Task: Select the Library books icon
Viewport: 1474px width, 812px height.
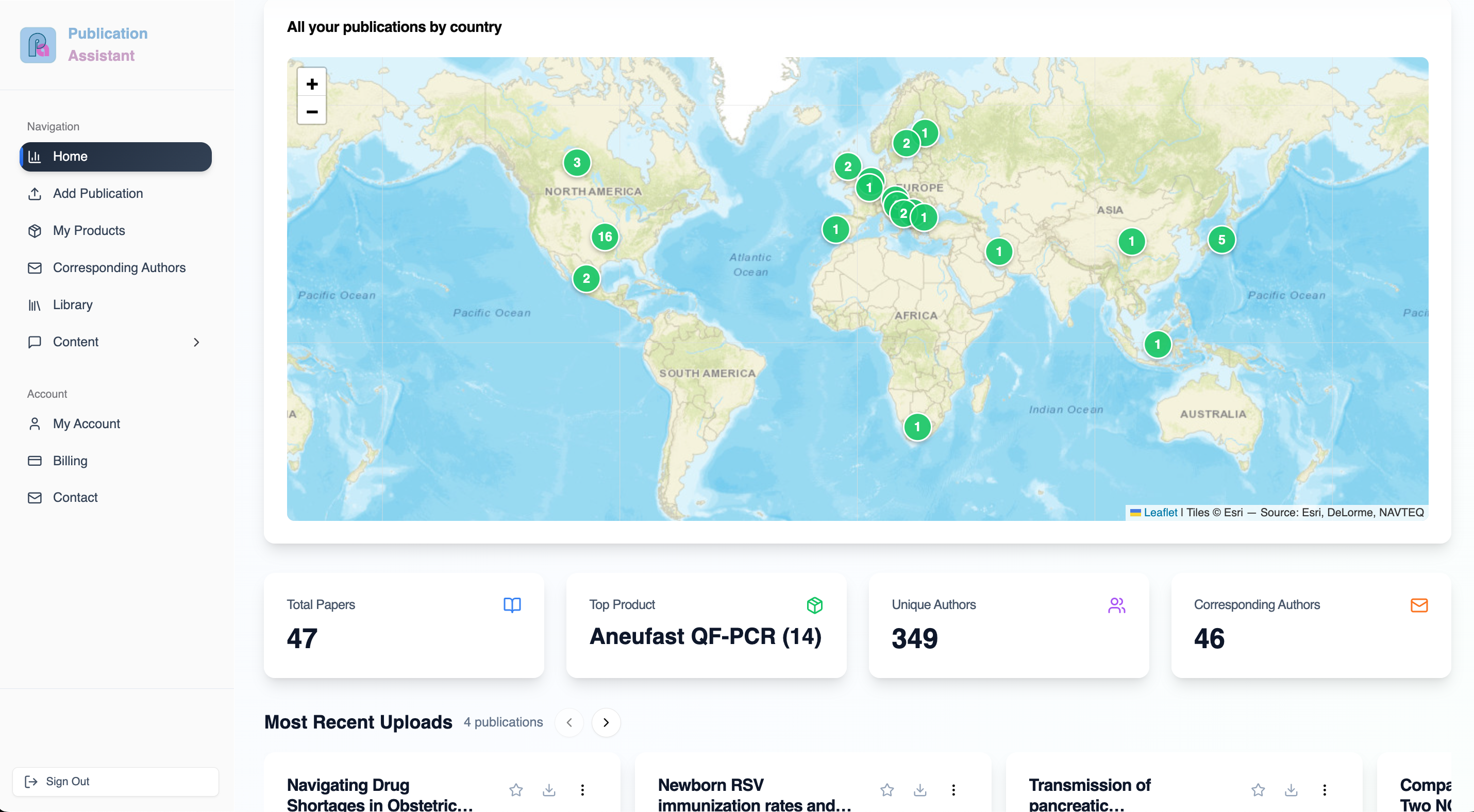Action: [35, 305]
